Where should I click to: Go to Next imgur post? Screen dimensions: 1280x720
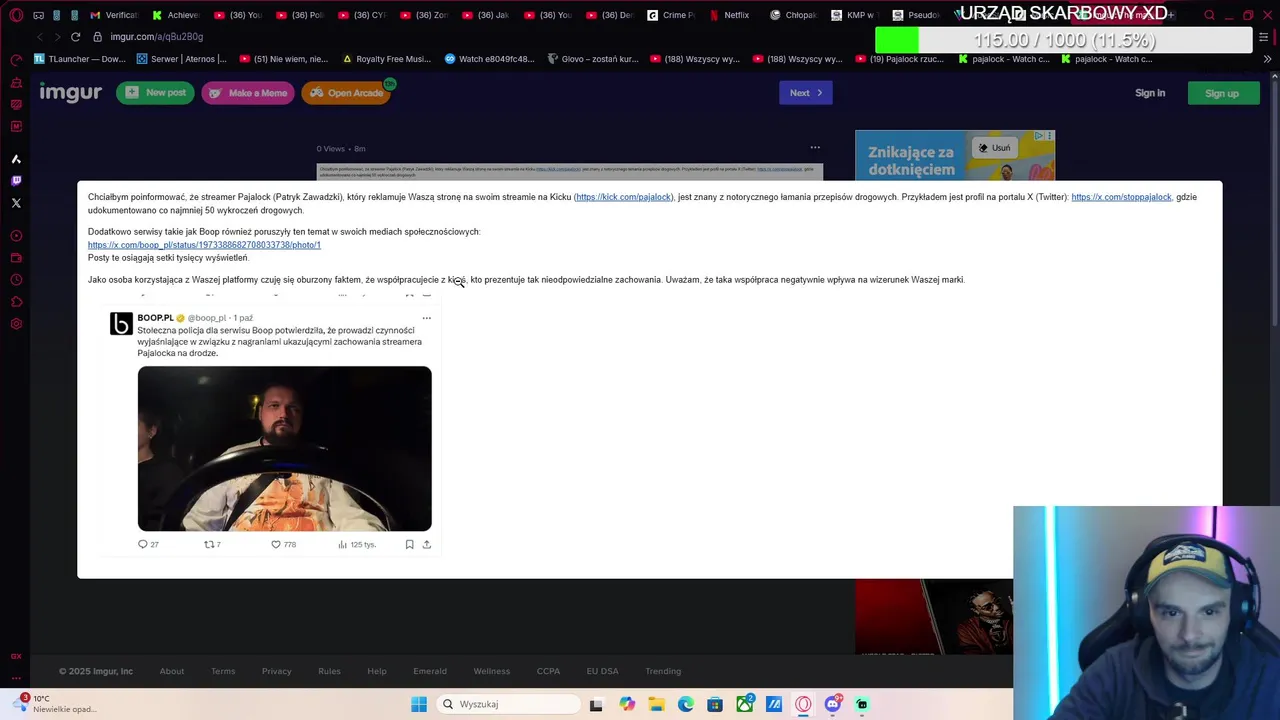[x=805, y=93]
